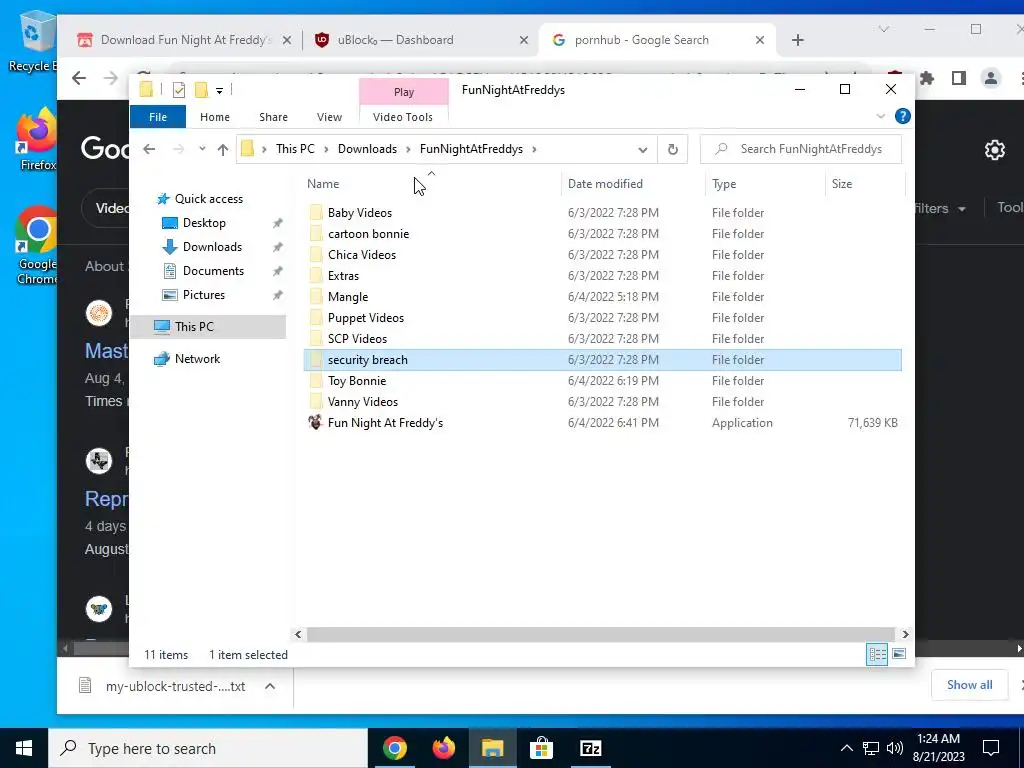Screen dimensions: 1024x768
Task: Click the Properties quick access toolbar icon
Action: [178, 90]
